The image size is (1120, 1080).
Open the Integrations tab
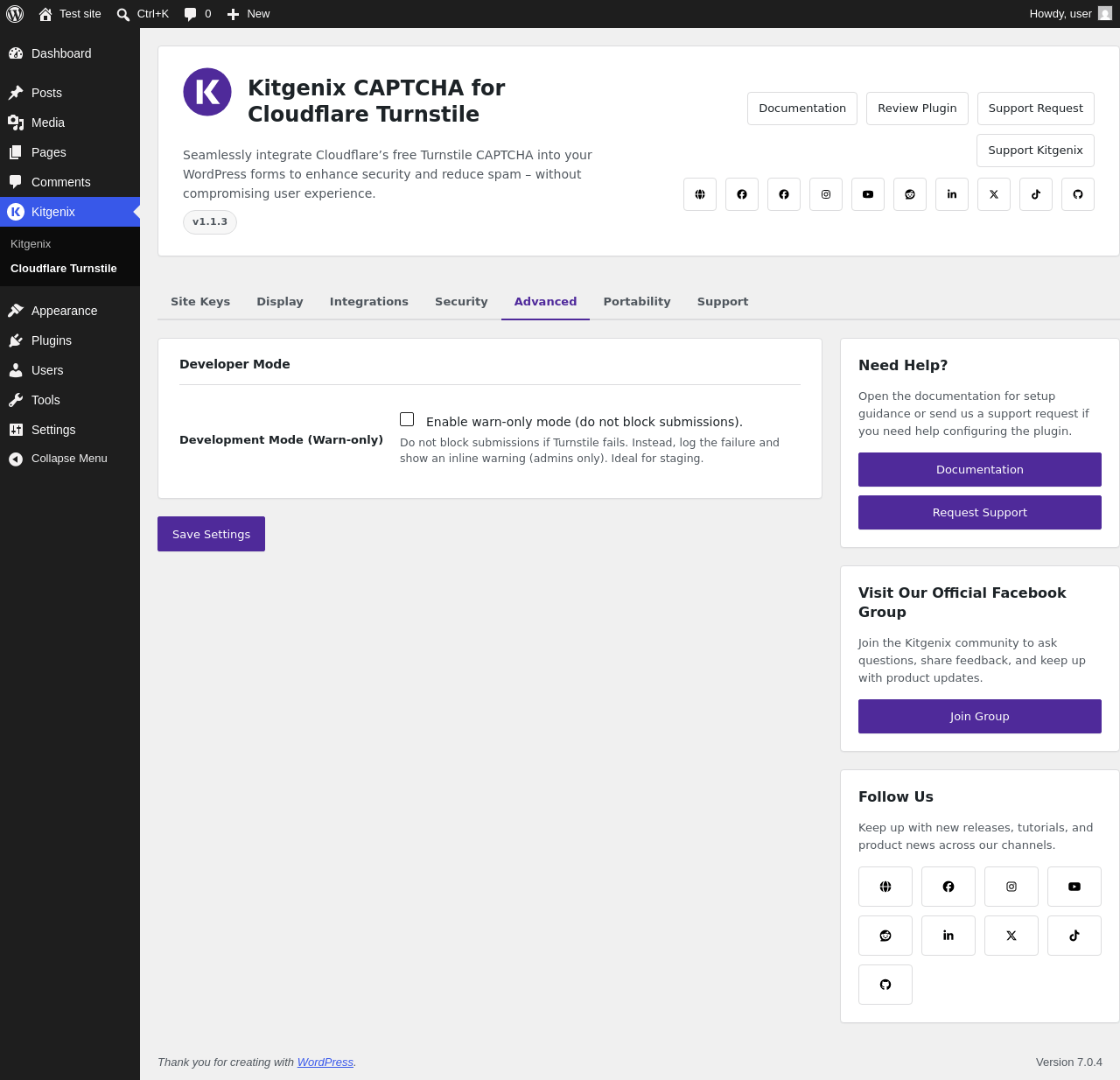coord(369,302)
